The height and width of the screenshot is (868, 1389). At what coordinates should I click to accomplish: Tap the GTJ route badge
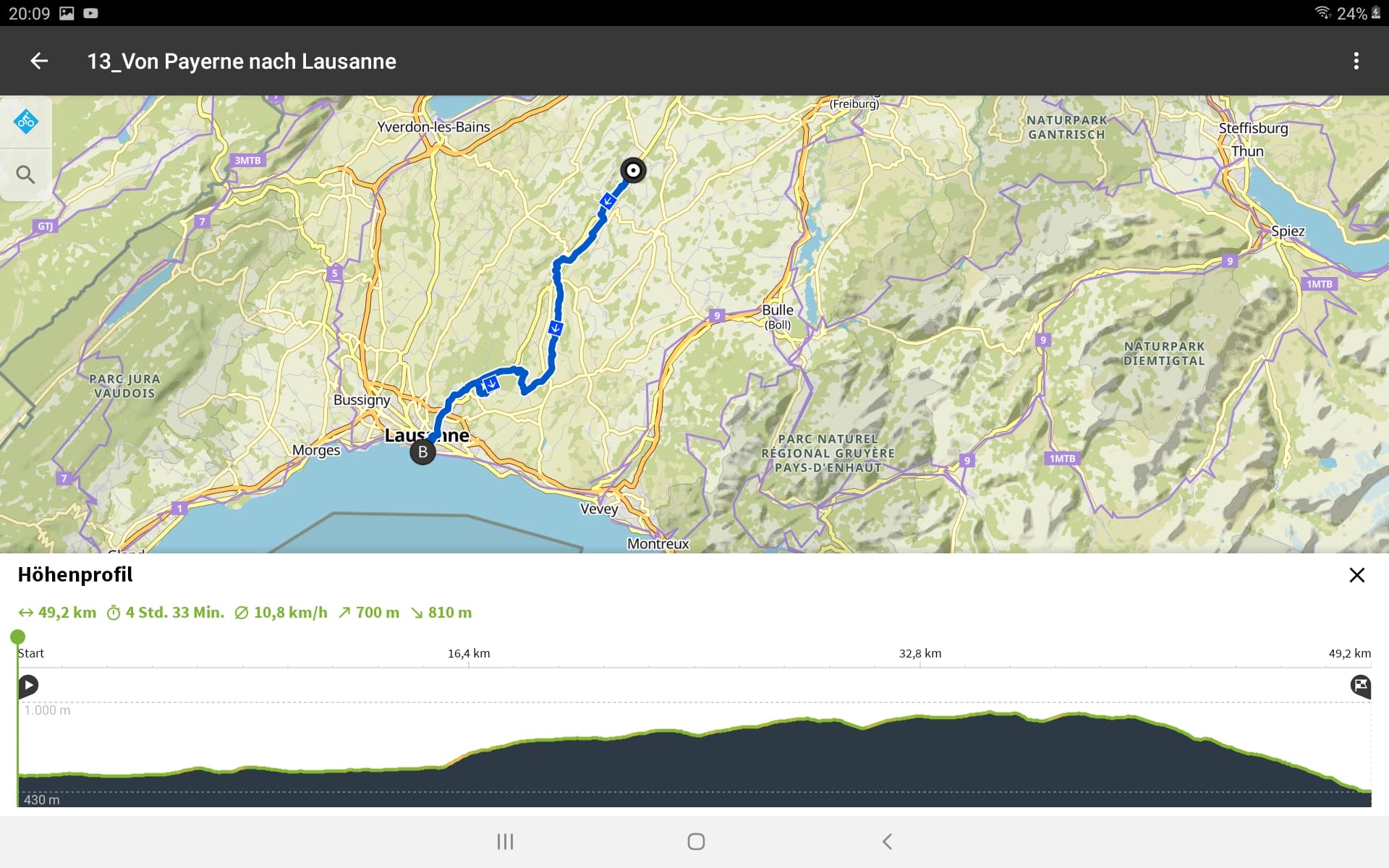[x=45, y=226]
